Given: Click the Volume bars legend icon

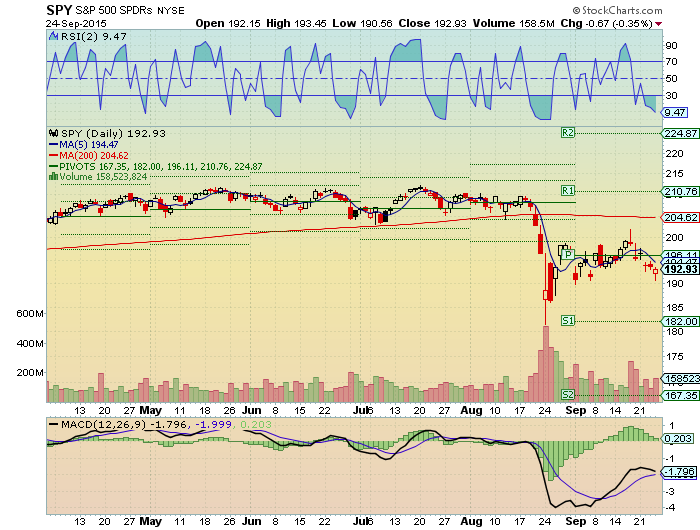Looking at the screenshot, I should pyautogui.click(x=53, y=177).
